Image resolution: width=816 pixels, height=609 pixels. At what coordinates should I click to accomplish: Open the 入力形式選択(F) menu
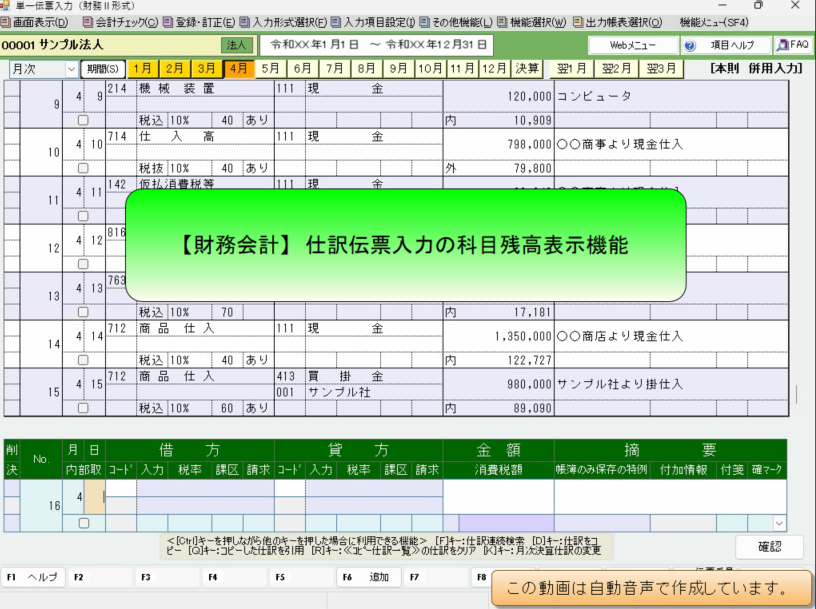coord(284,22)
